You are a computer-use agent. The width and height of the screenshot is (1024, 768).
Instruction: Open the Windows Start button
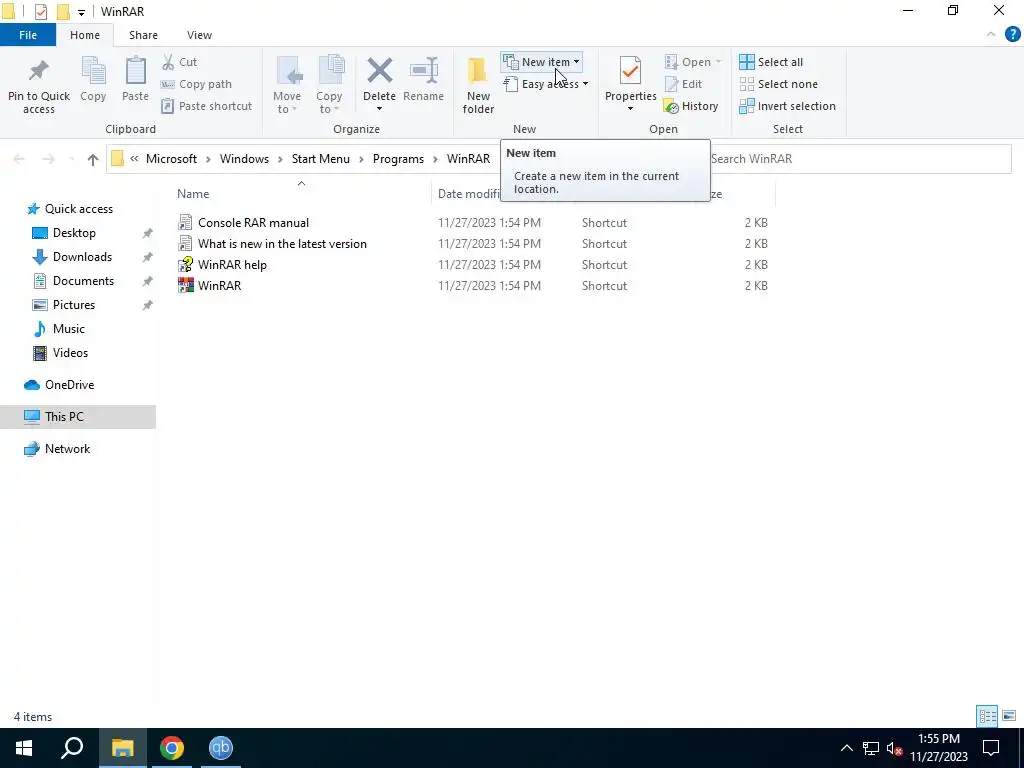24,748
